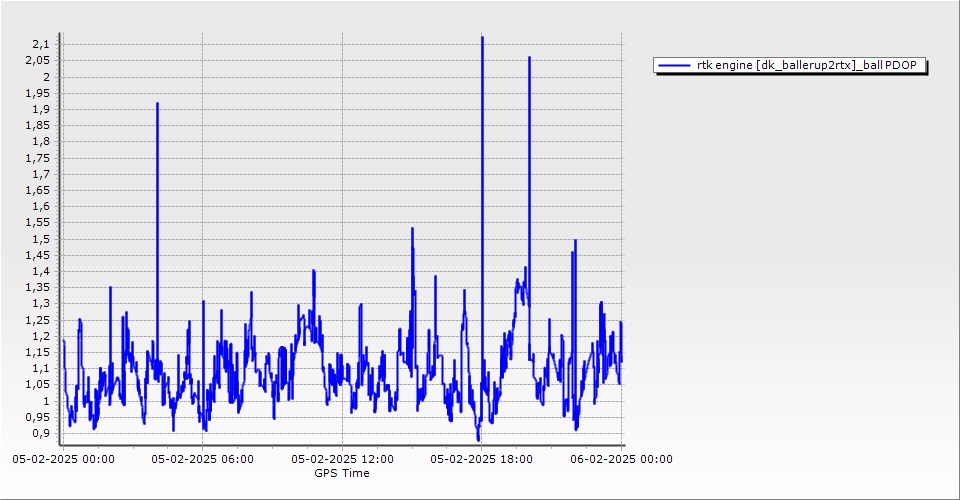Click the 2,05 y-axis value
The height and width of the screenshot is (500, 960).
37,60
